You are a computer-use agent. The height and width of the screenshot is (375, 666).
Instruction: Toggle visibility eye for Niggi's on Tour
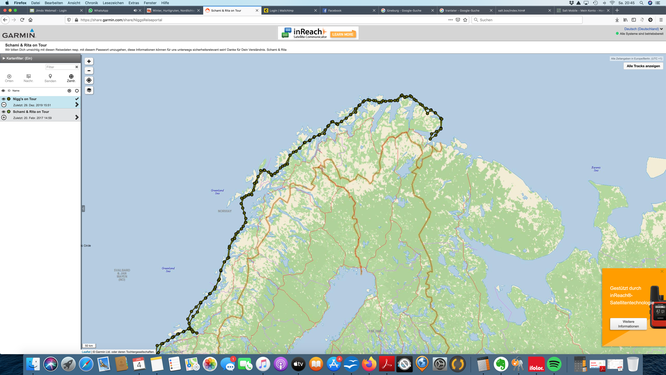click(x=3, y=99)
